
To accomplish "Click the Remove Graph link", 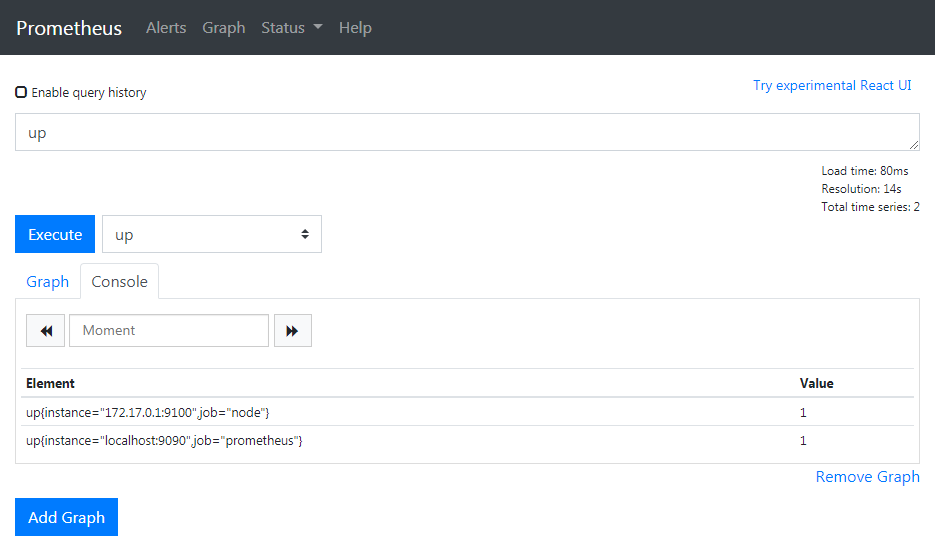I will coord(867,477).
